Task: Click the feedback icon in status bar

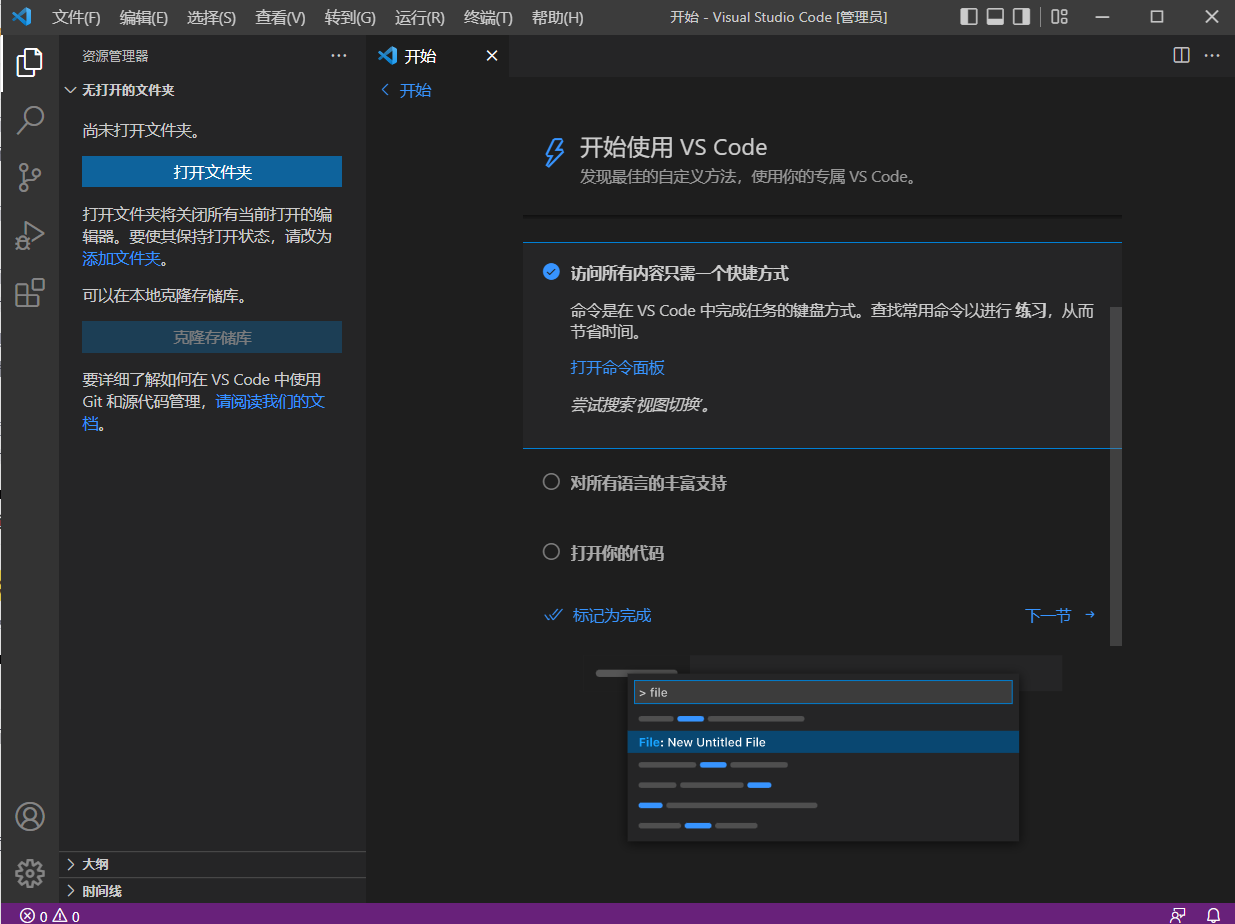Action: tap(1178, 916)
